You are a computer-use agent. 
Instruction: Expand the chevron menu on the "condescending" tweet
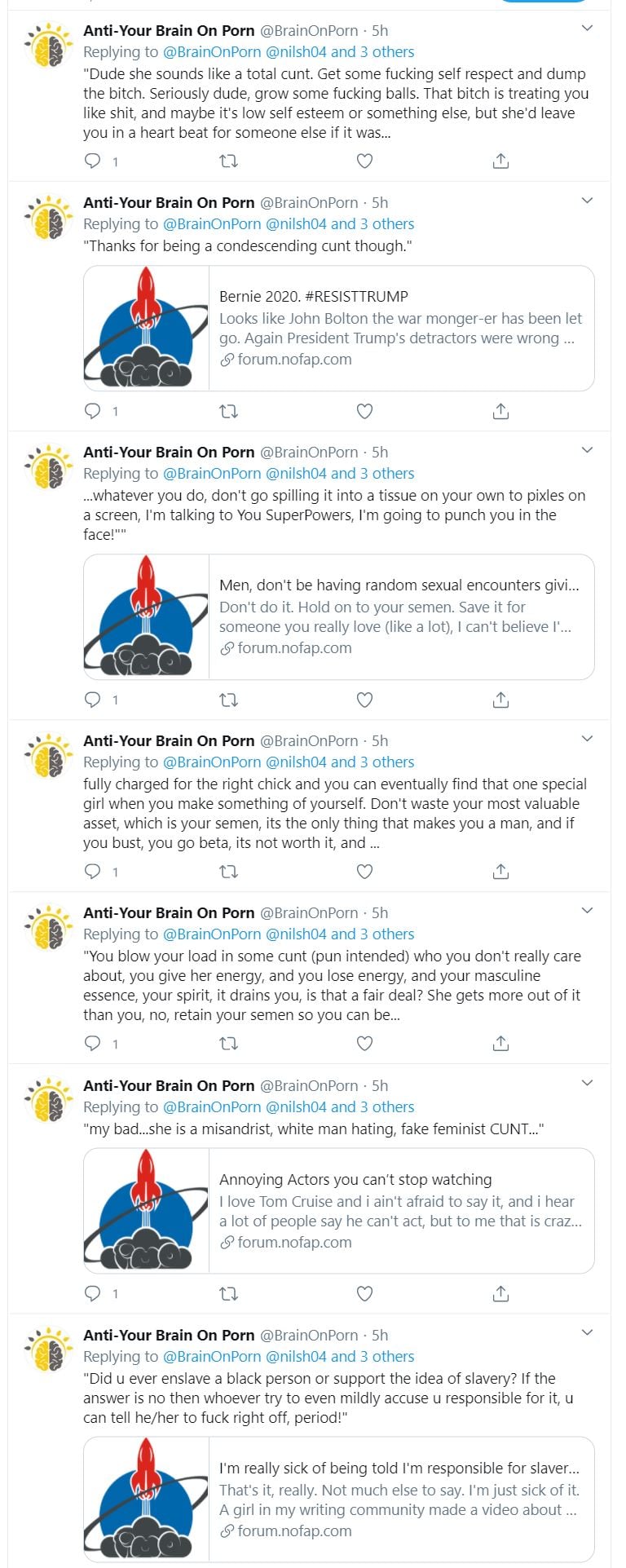tap(587, 201)
